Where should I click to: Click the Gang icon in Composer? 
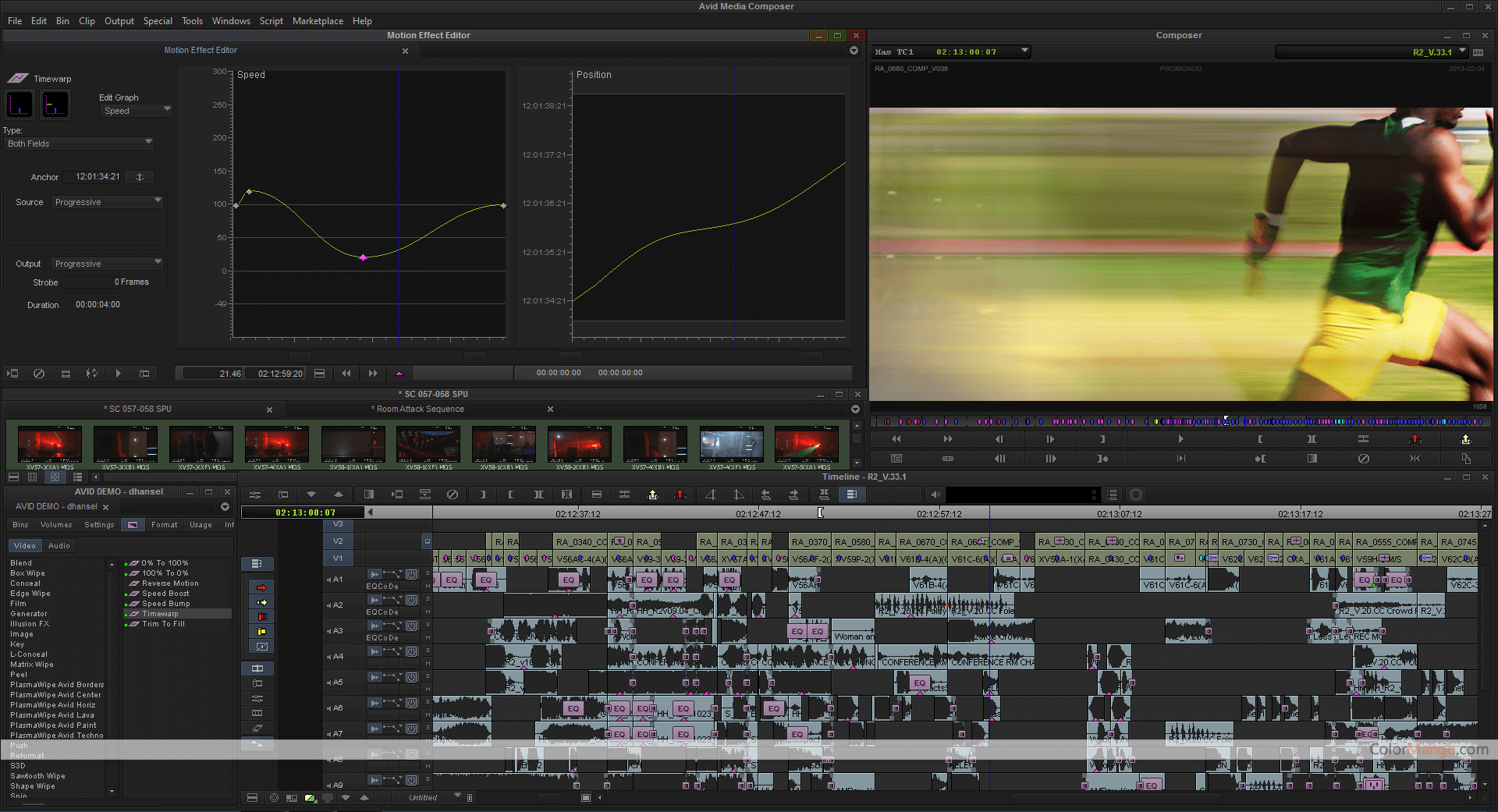point(948,459)
